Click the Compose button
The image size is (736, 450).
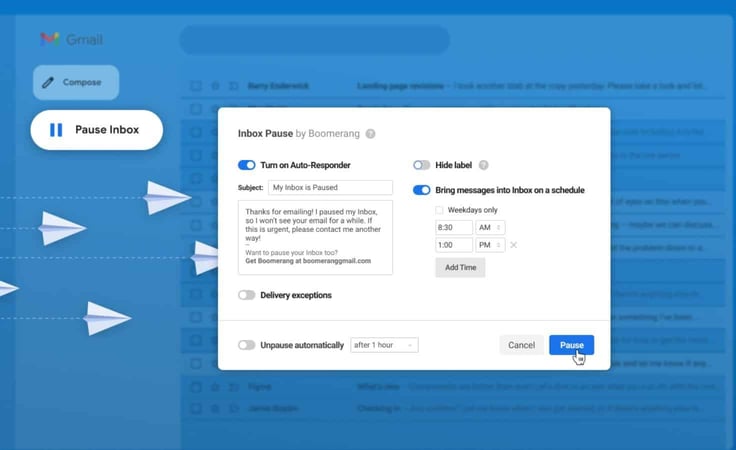pos(76,83)
